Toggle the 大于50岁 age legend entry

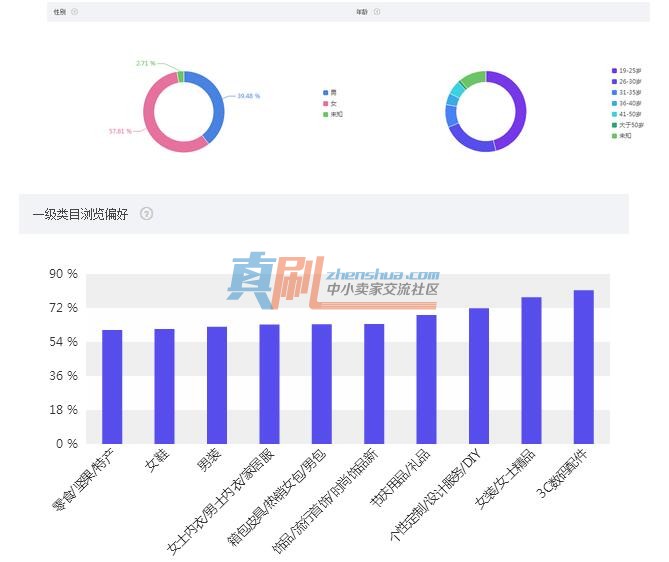[628, 125]
